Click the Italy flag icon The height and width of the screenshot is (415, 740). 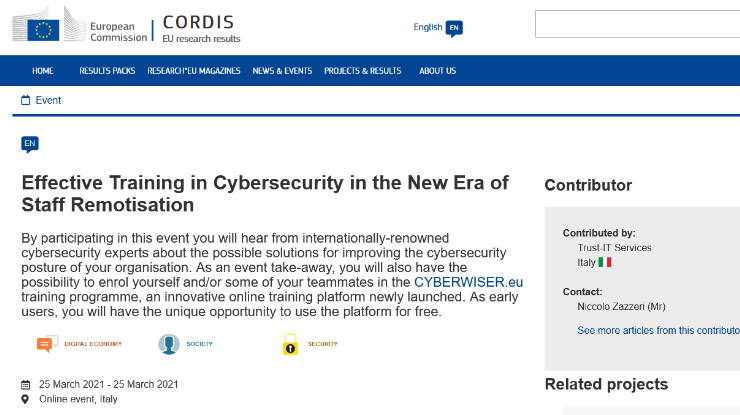[605, 262]
